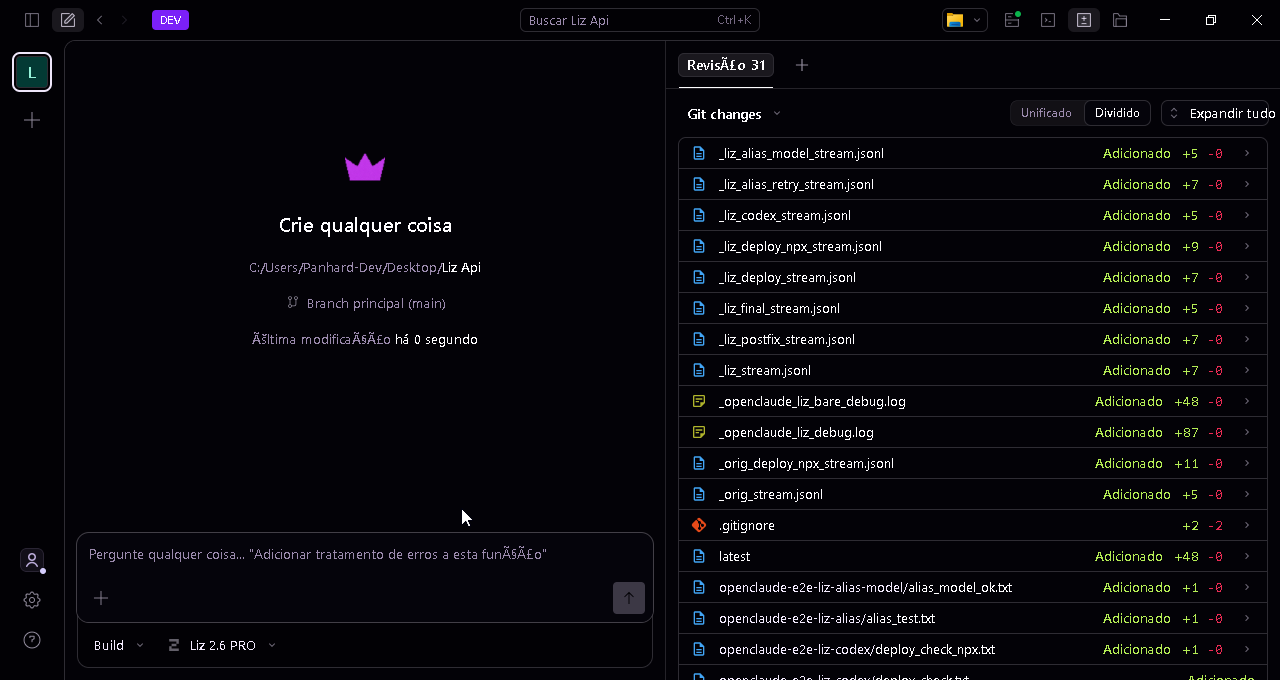This screenshot has width=1280, height=680.
Task: Click Adicionado status of _orig_deploy_npx_stream.jsonl
Action: 1129,463
